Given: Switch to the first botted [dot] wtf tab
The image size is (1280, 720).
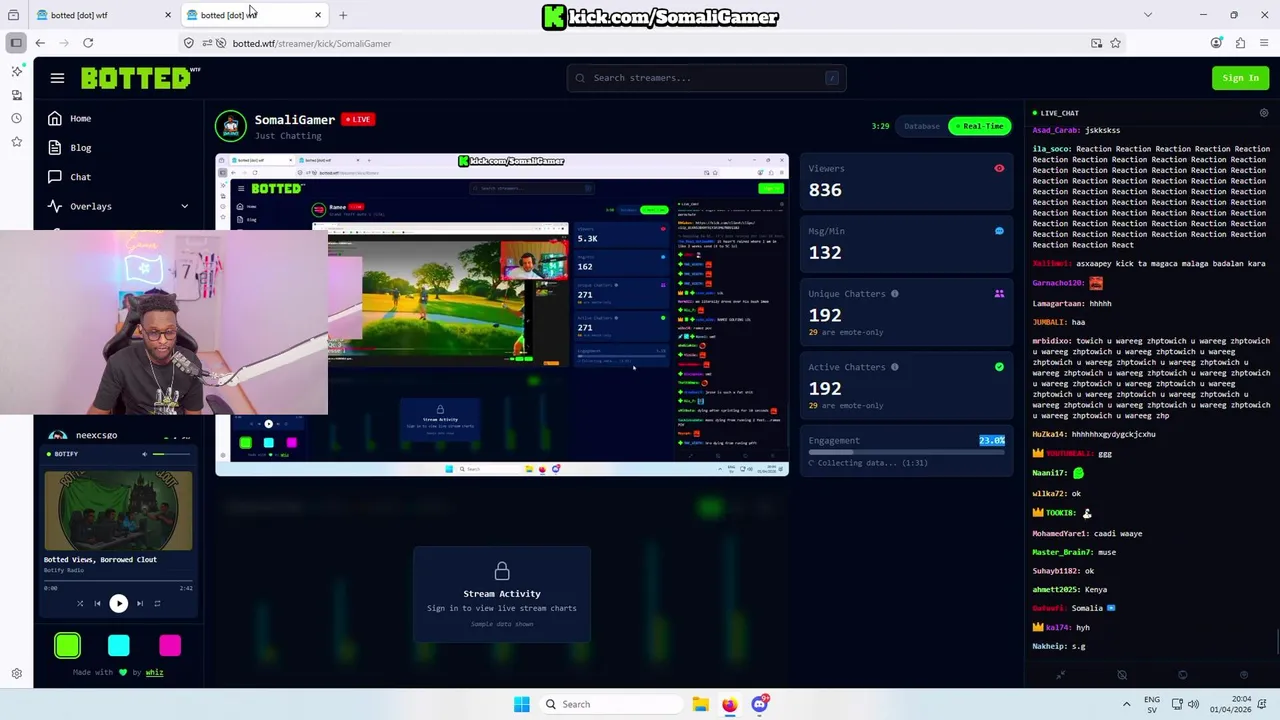Looking at the screenshot, I should [105, 15].
